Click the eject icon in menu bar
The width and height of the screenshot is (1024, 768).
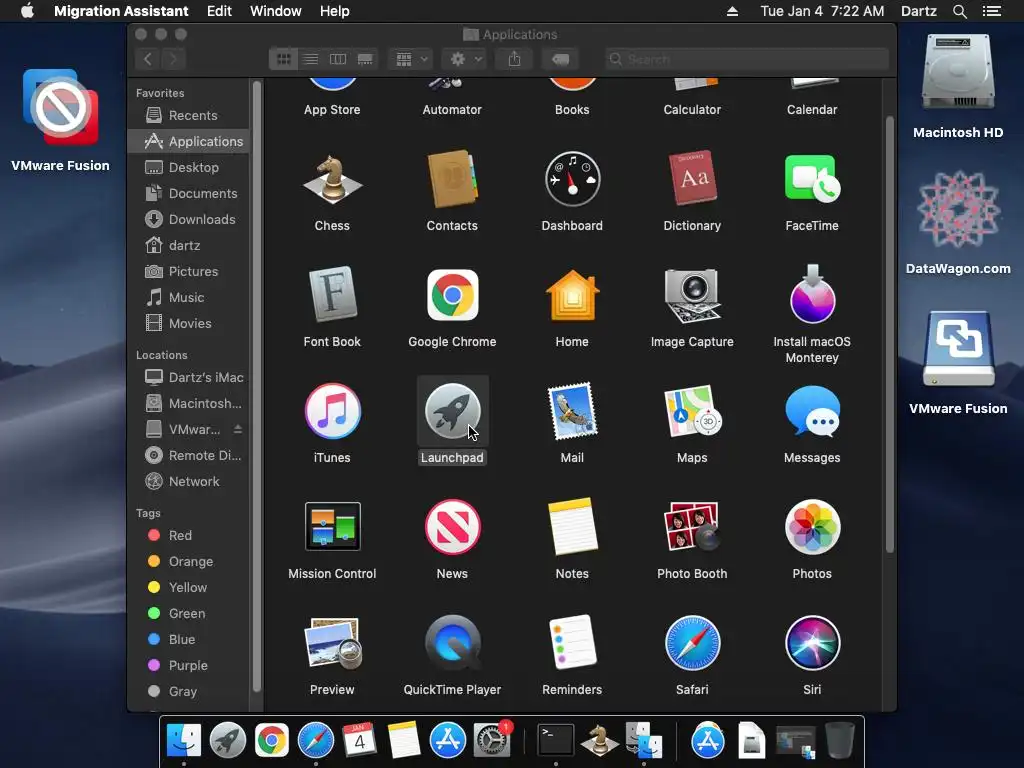732,11
